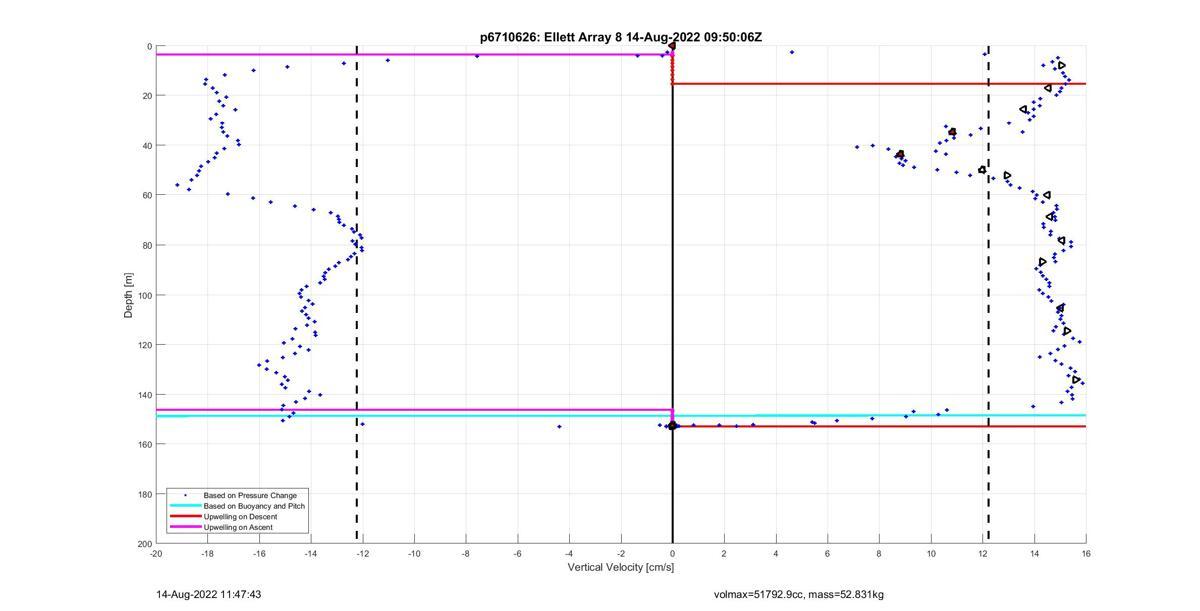
Task: Click legend entry 'Upwelling on Descent'
Action: tap(241, 516)
